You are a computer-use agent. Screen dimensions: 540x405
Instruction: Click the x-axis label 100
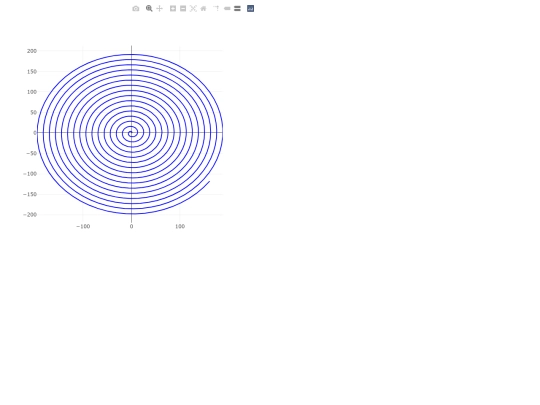point(180,226)
